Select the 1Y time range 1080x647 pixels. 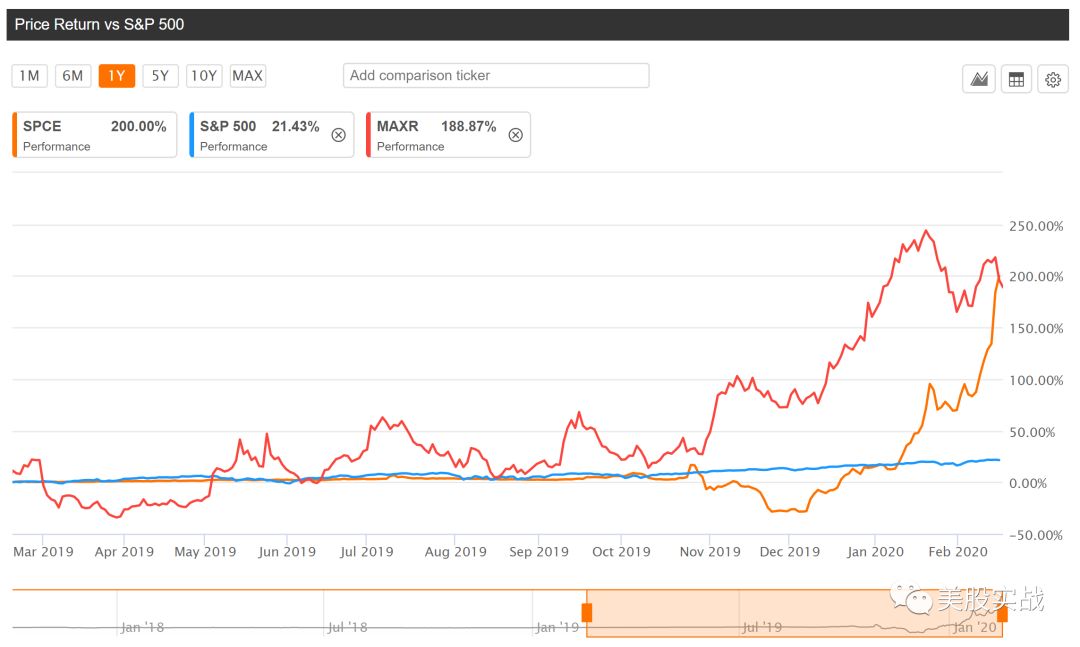(116, 76)
